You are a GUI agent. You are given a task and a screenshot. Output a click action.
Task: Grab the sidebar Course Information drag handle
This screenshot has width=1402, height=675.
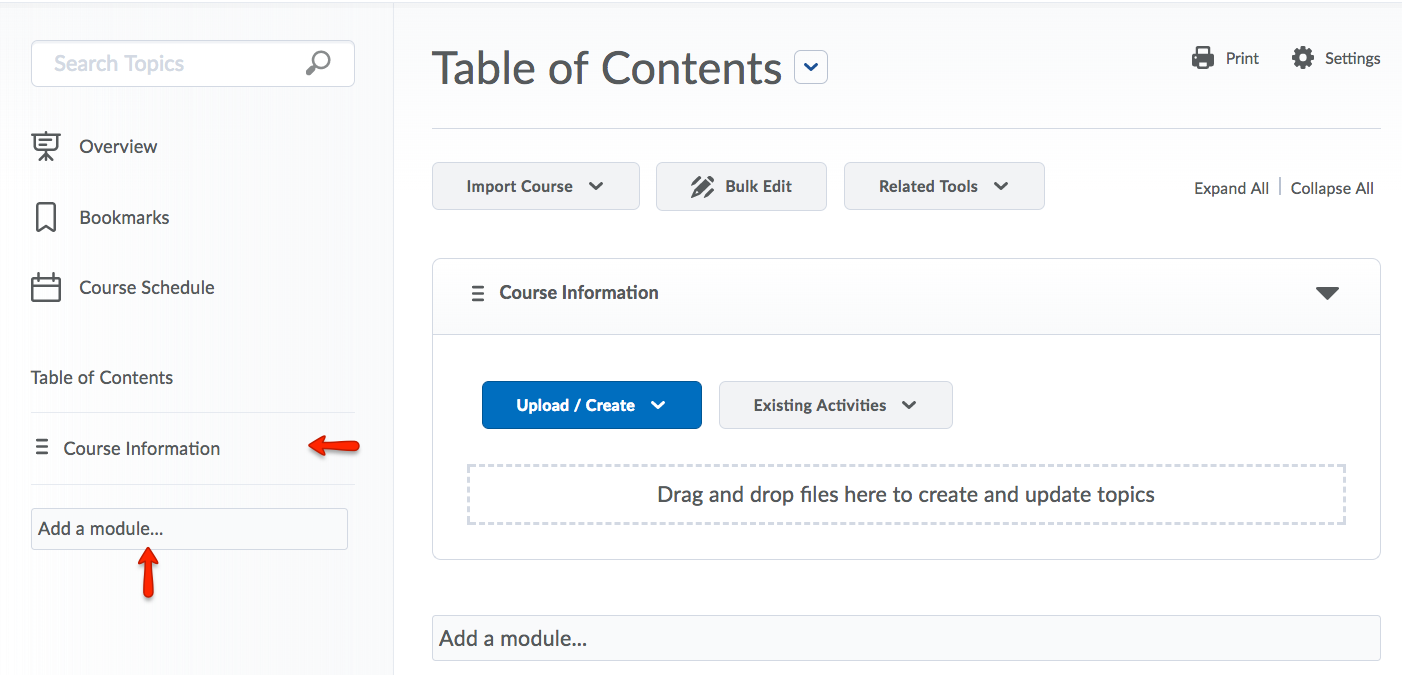click(42, 447)
